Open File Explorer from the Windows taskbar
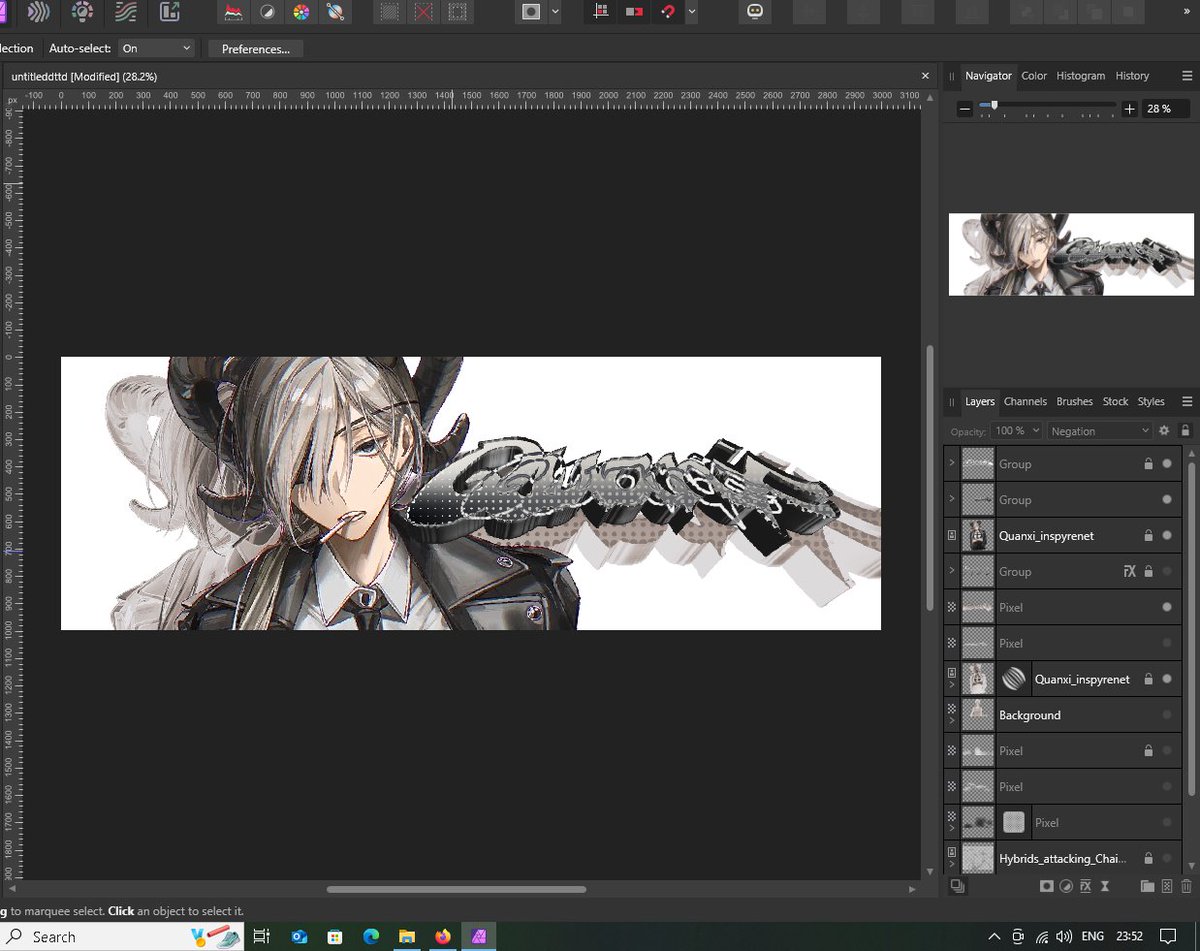Image resolution: width=1200 pixels, height=951 pixels. pos(407,936)
